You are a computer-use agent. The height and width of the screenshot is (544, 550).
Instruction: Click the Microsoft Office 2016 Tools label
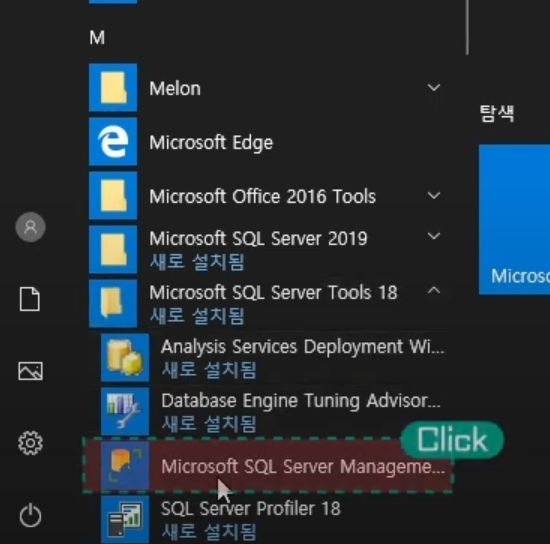click(263, 196)
